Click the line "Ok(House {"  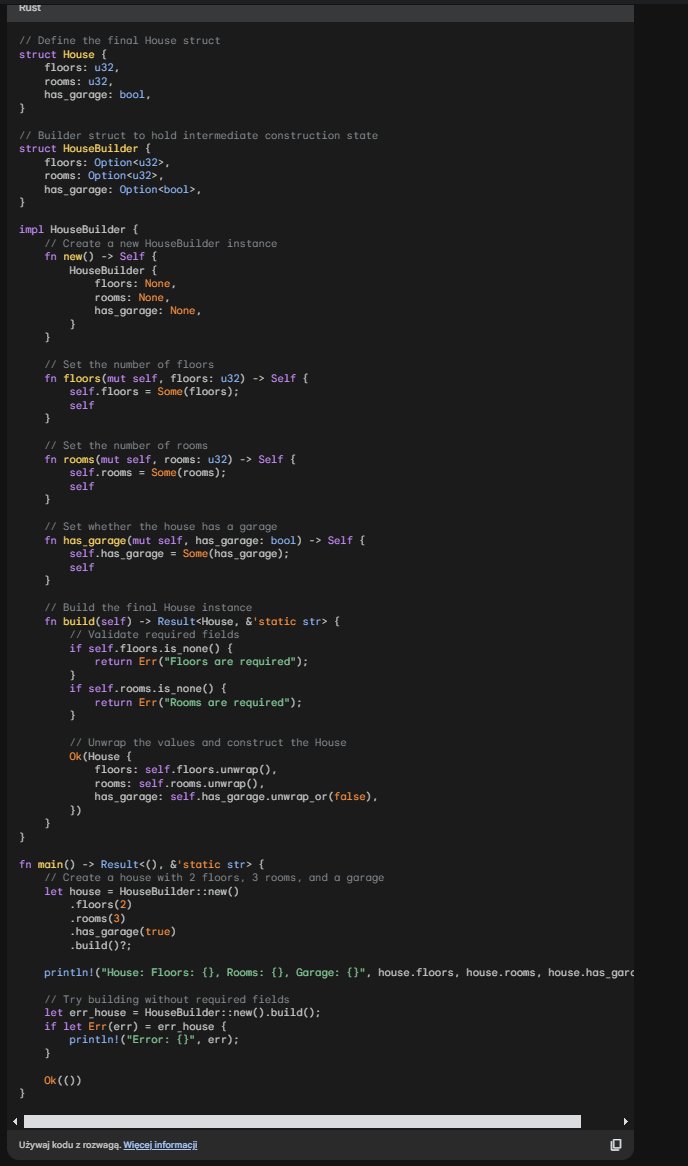(100, 756)
